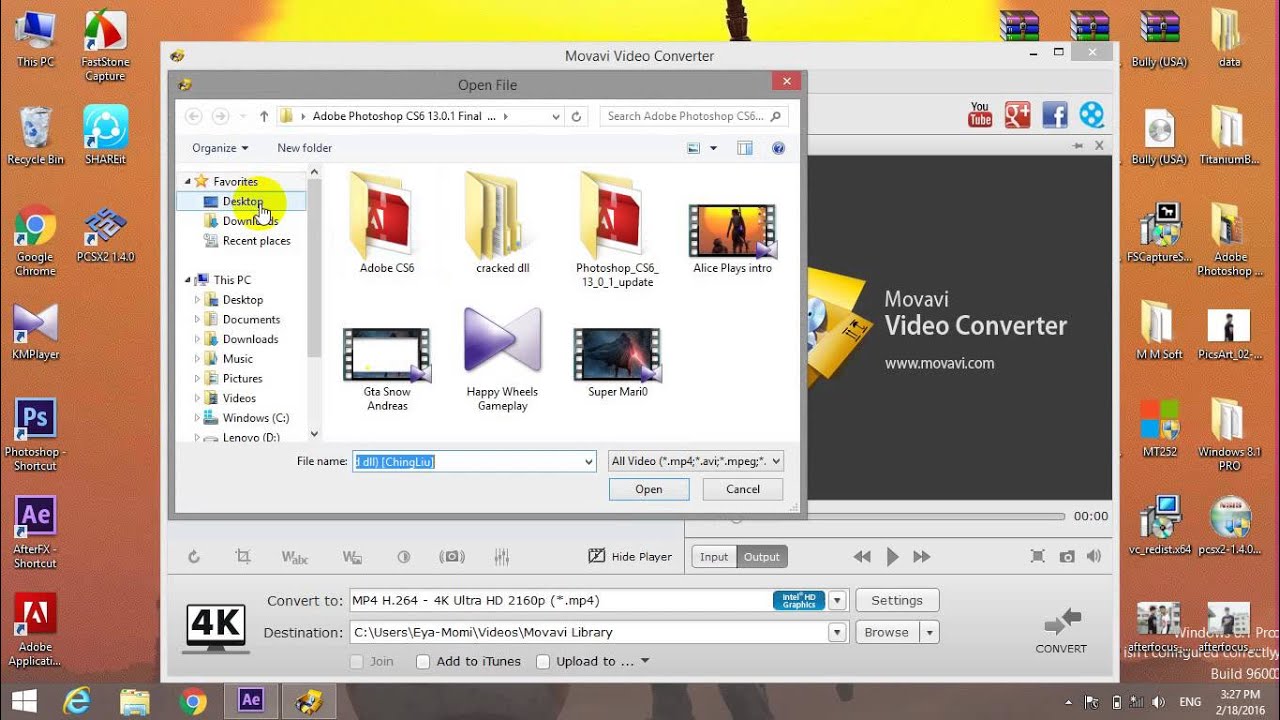Screen dimensions: 1280x720
Task: Click the New folder button
Action: 304,148
